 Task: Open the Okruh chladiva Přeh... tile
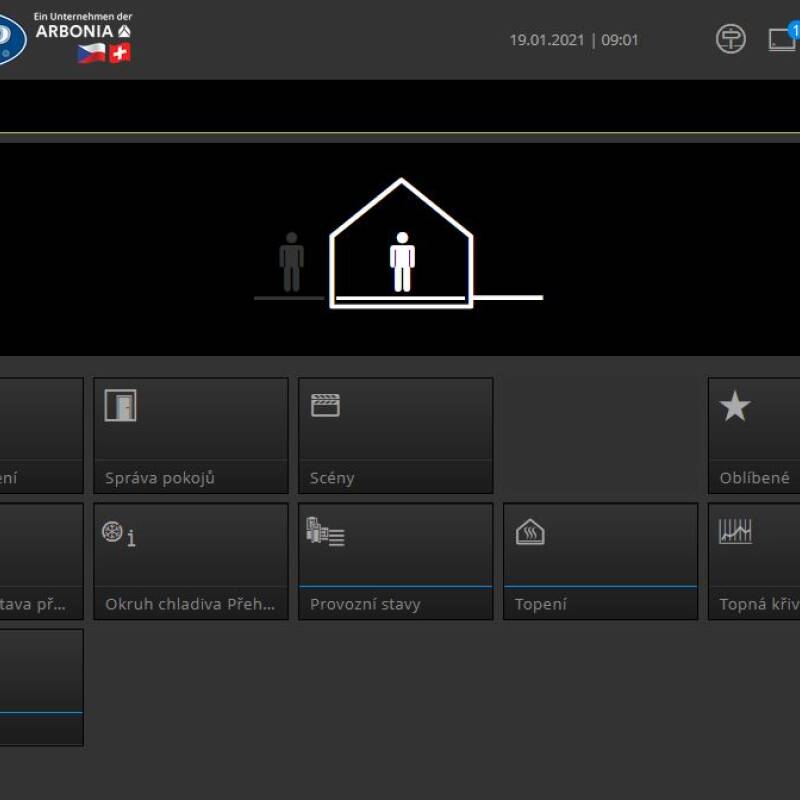pyautogui.click(x=191, y=561)
